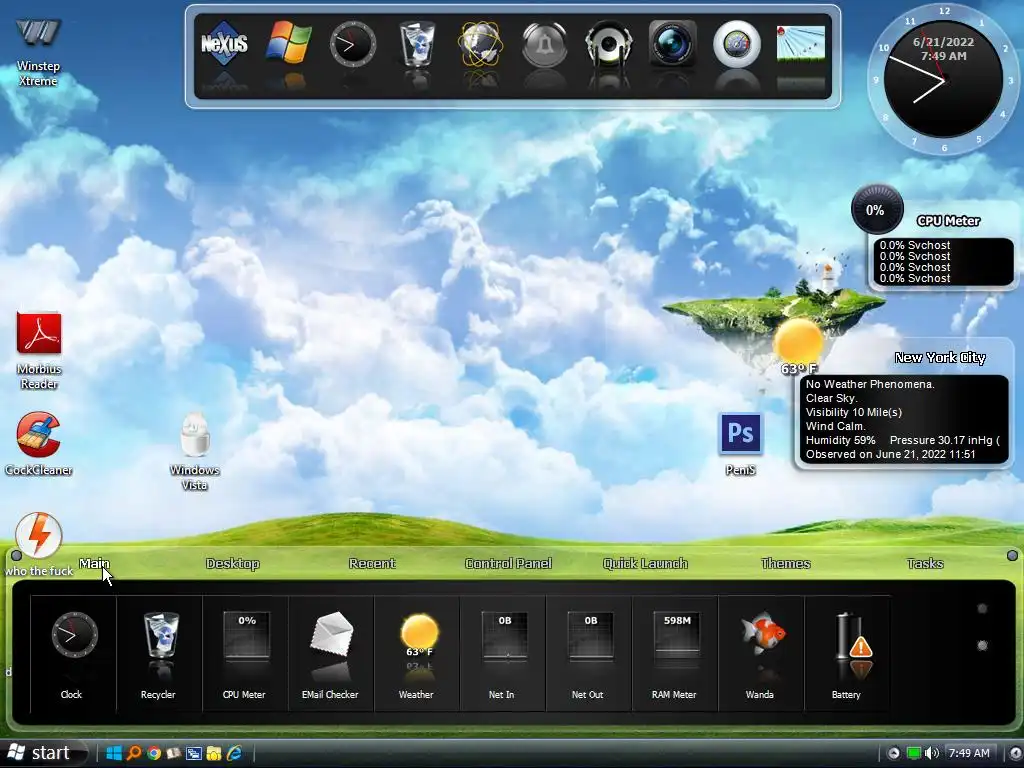Click the round knob at shelf top-right corner
Viewport: 1024px width, 768px height.
point(1012,555)
